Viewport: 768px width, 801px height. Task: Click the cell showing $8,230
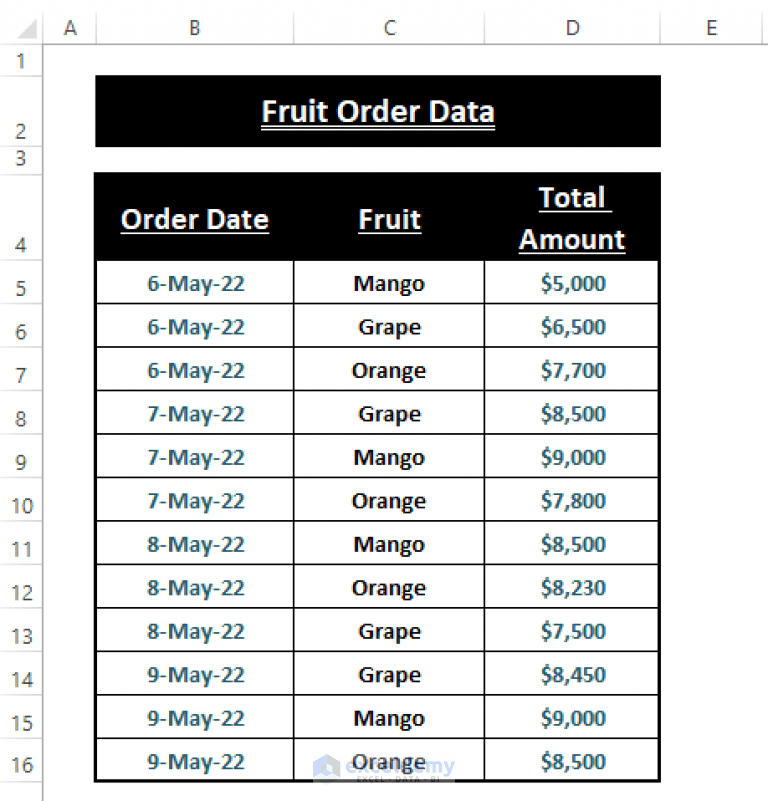pos(572,587)
